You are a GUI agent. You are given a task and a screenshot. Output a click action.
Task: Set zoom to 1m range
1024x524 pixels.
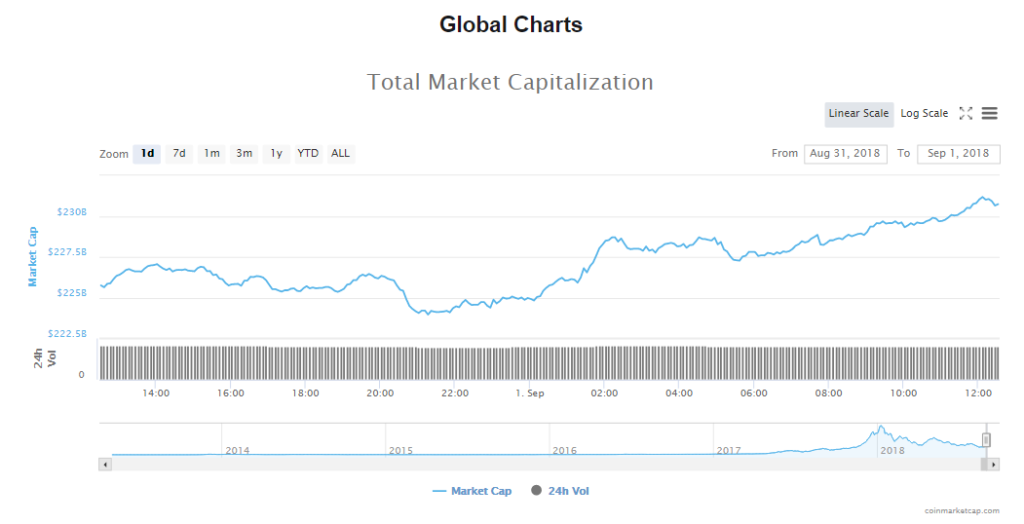[x=212, y=154]
